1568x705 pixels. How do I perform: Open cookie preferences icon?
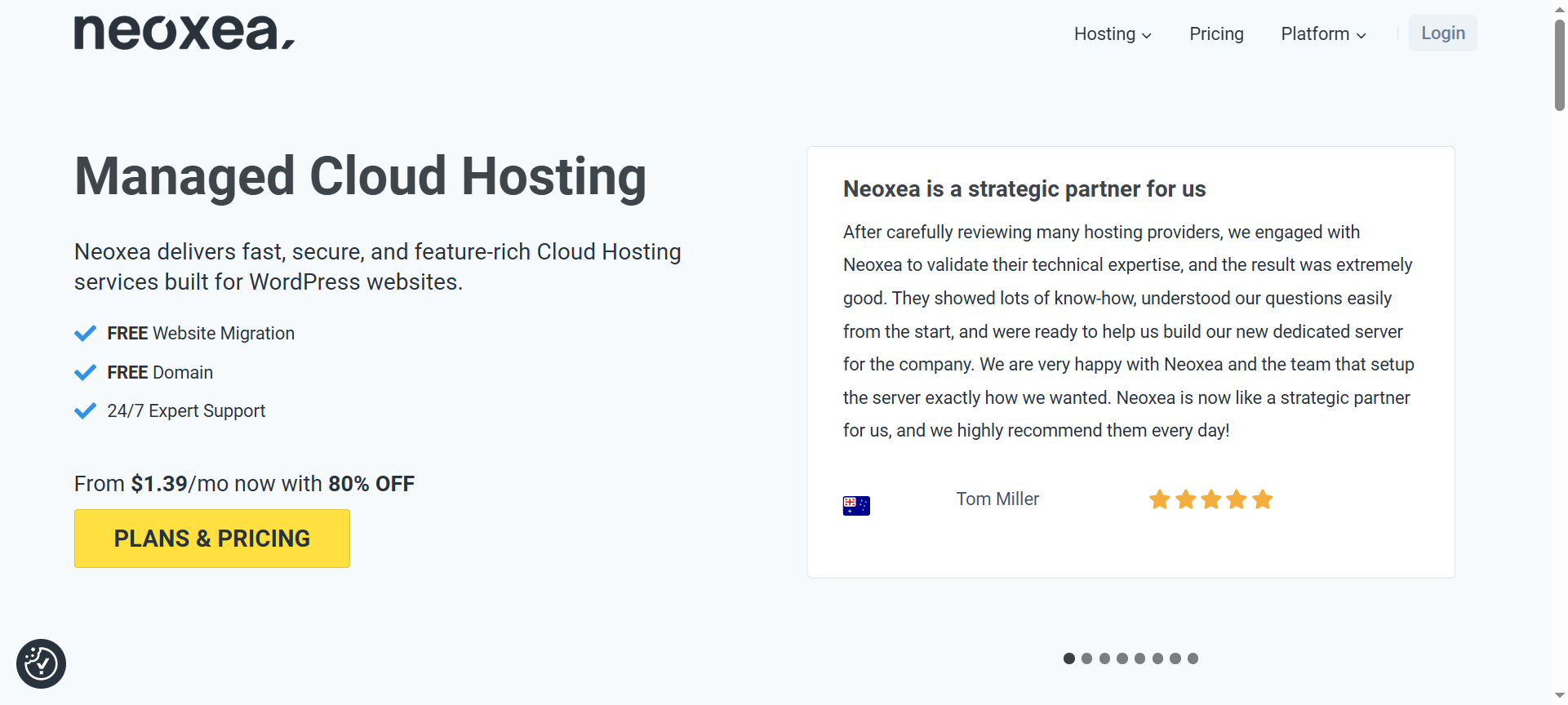41,663
